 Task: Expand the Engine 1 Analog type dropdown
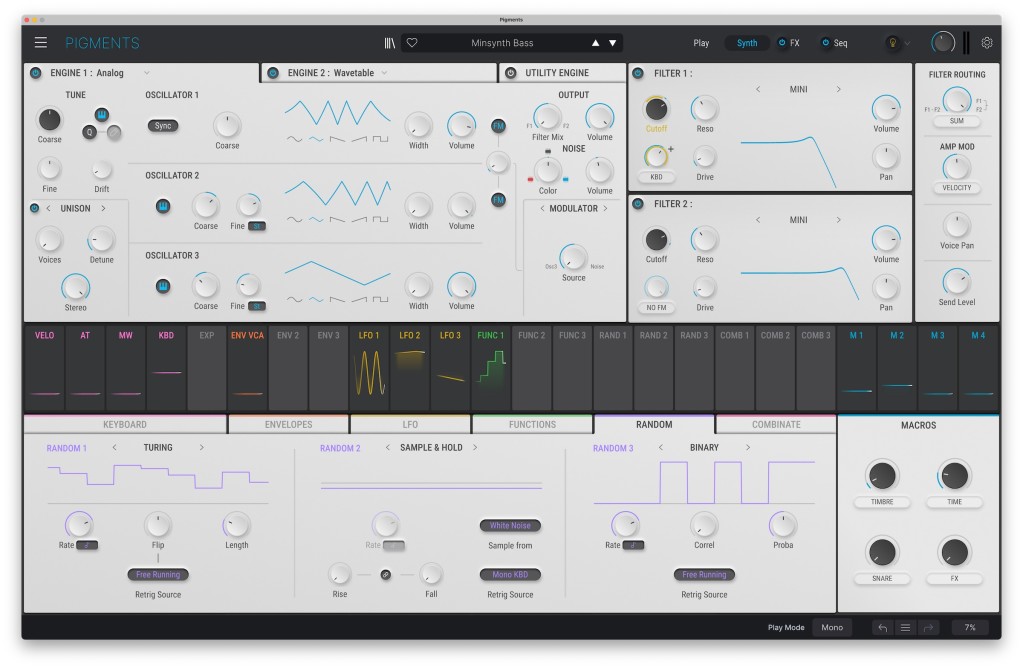147,73
